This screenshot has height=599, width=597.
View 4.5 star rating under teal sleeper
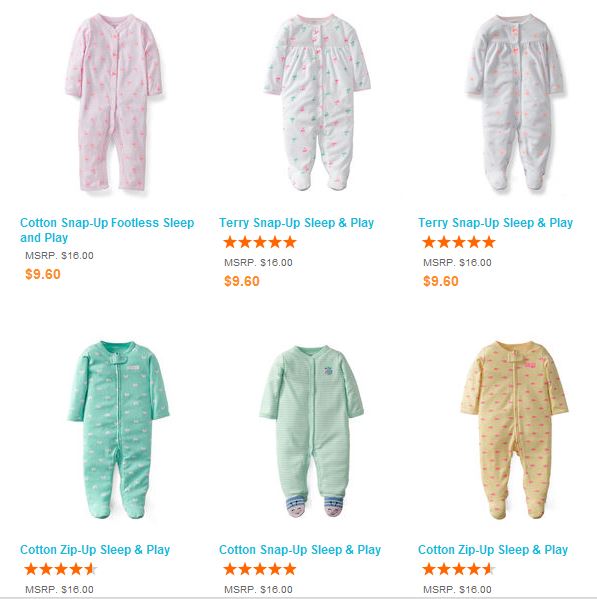coord(61,569)
